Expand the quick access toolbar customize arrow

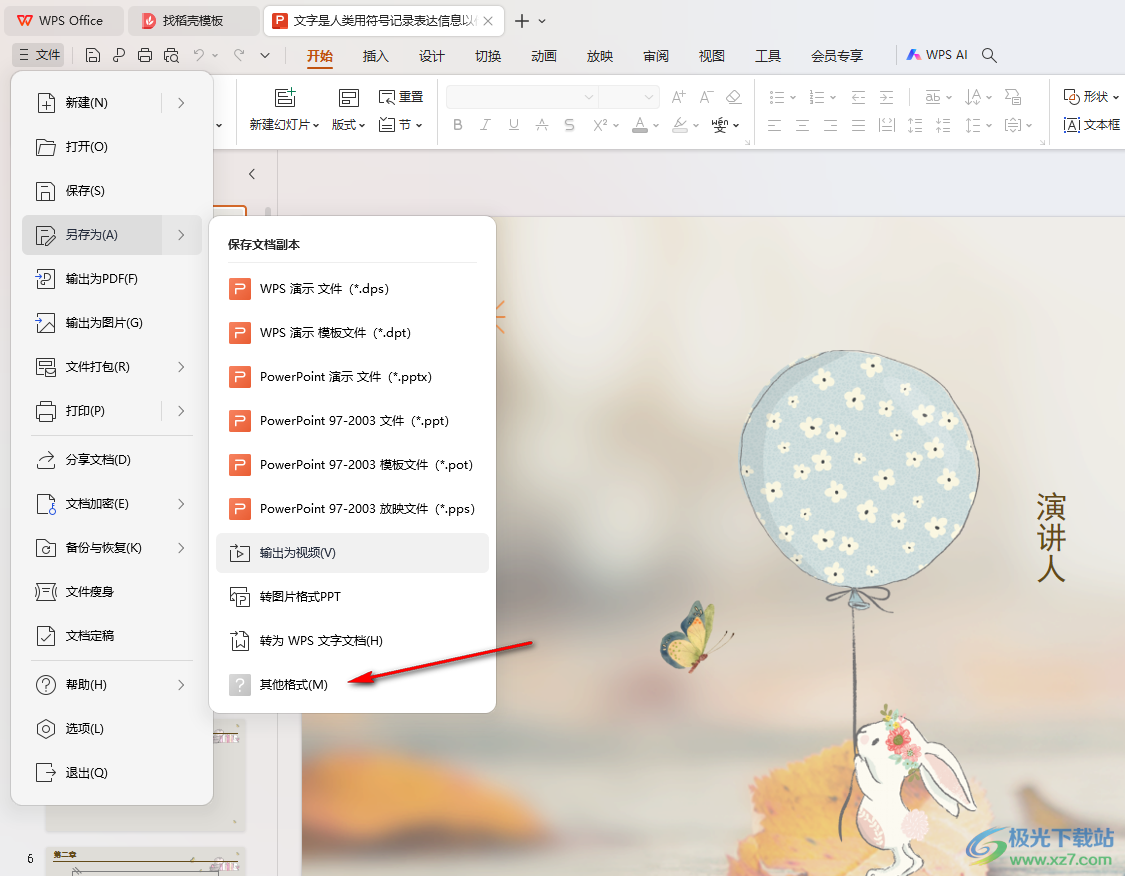point(265,55)
